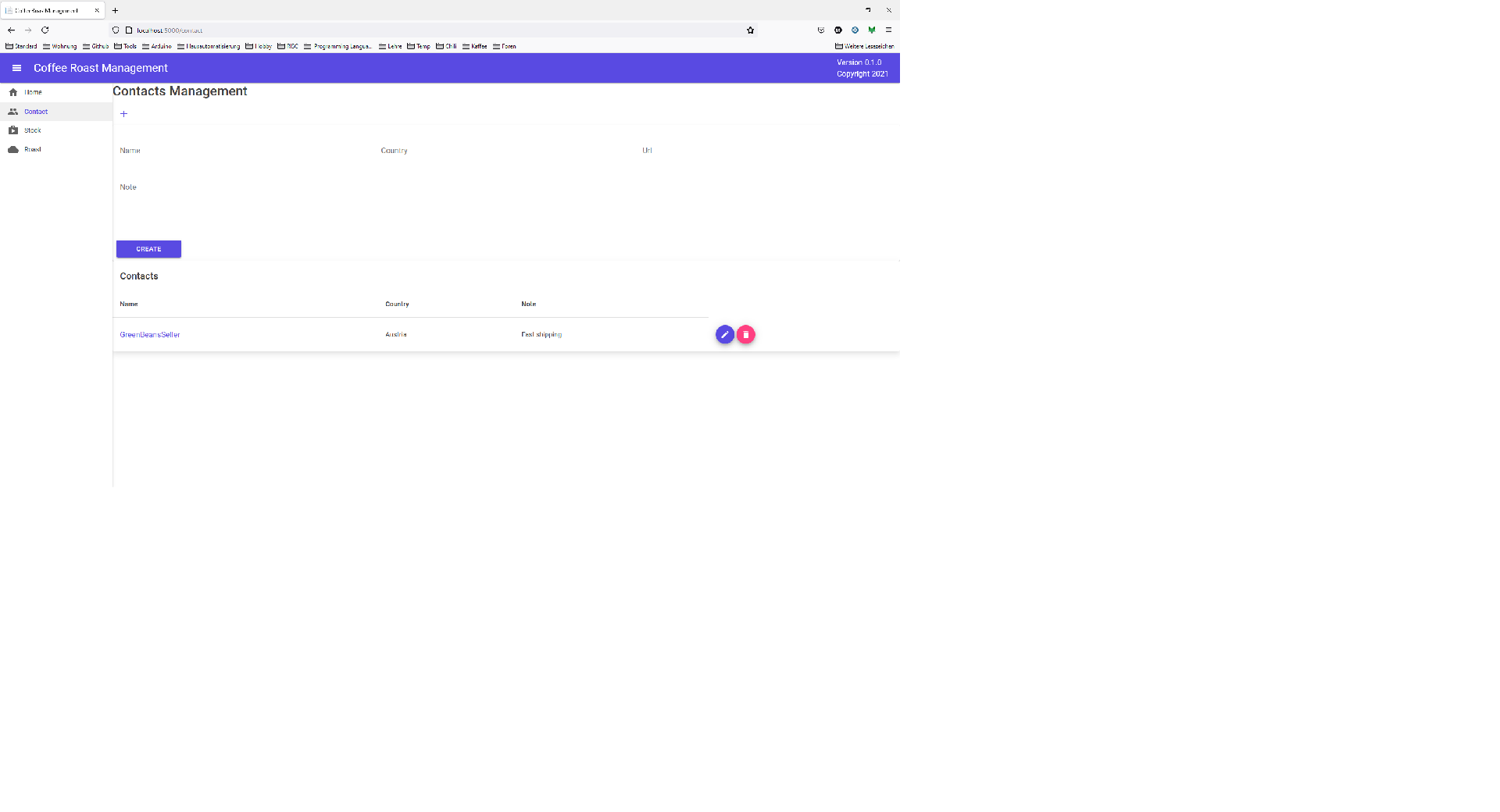This screenshot has width=1500, height=812.
Task: Click the browser forward arrow
Action: tap(28, 30)
